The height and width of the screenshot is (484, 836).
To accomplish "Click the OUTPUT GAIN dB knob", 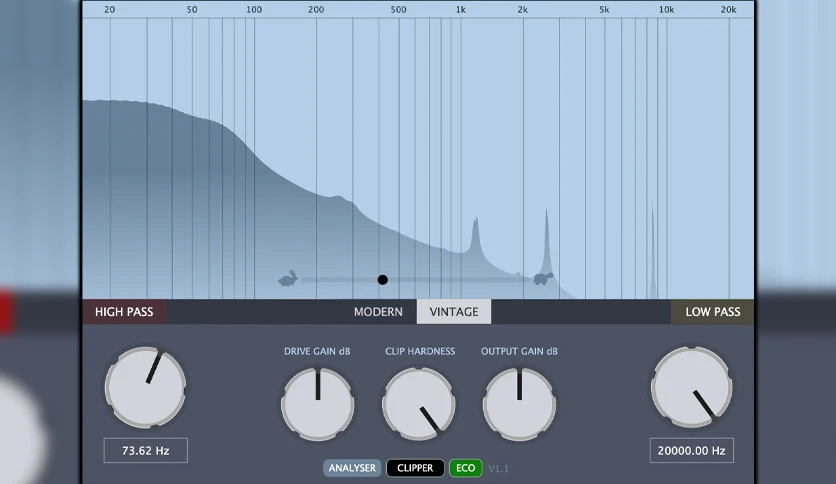I will 519,404.
